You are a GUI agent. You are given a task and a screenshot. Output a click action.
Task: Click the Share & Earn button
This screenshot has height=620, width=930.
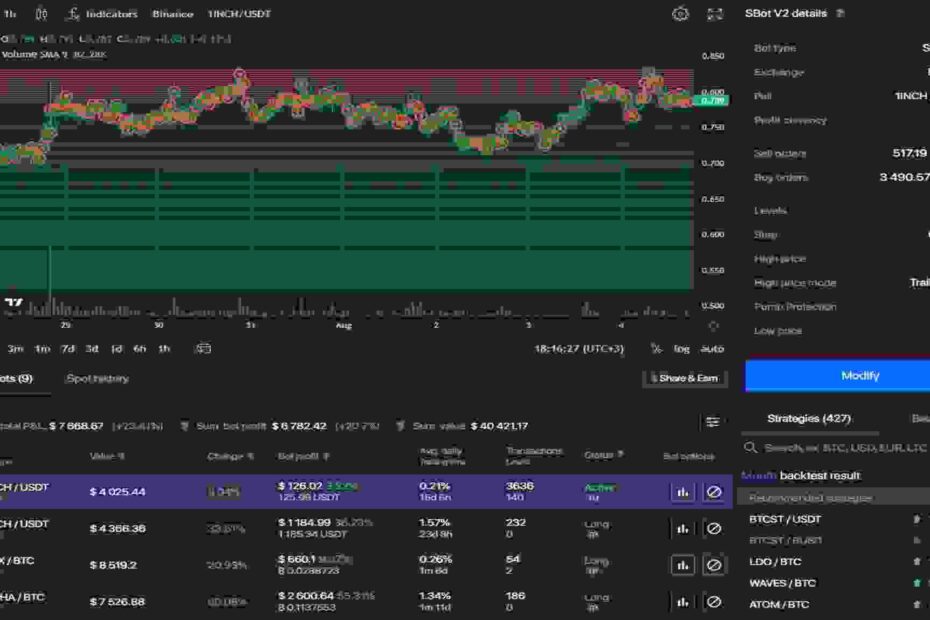tap(685, 379)
